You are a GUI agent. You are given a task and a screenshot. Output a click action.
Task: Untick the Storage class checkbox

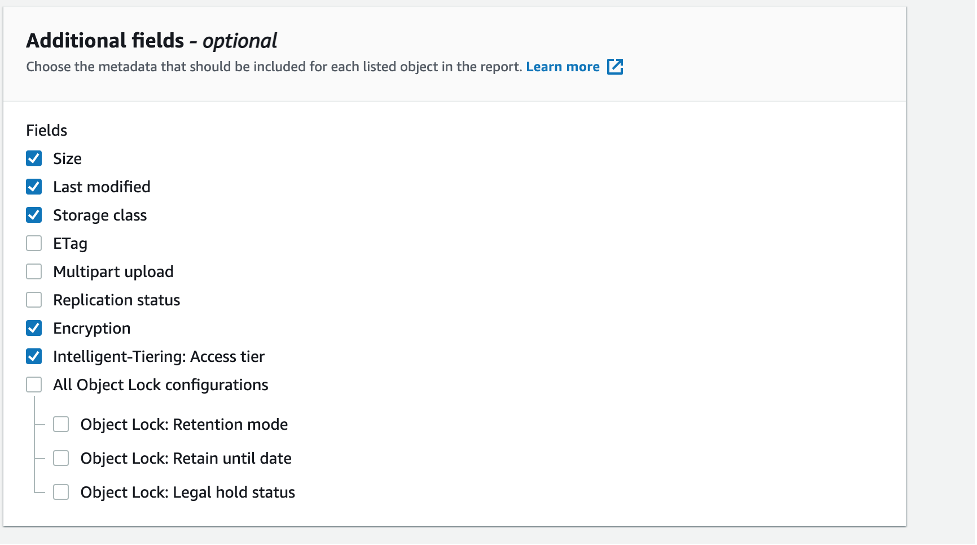click(x=34, y=215)
